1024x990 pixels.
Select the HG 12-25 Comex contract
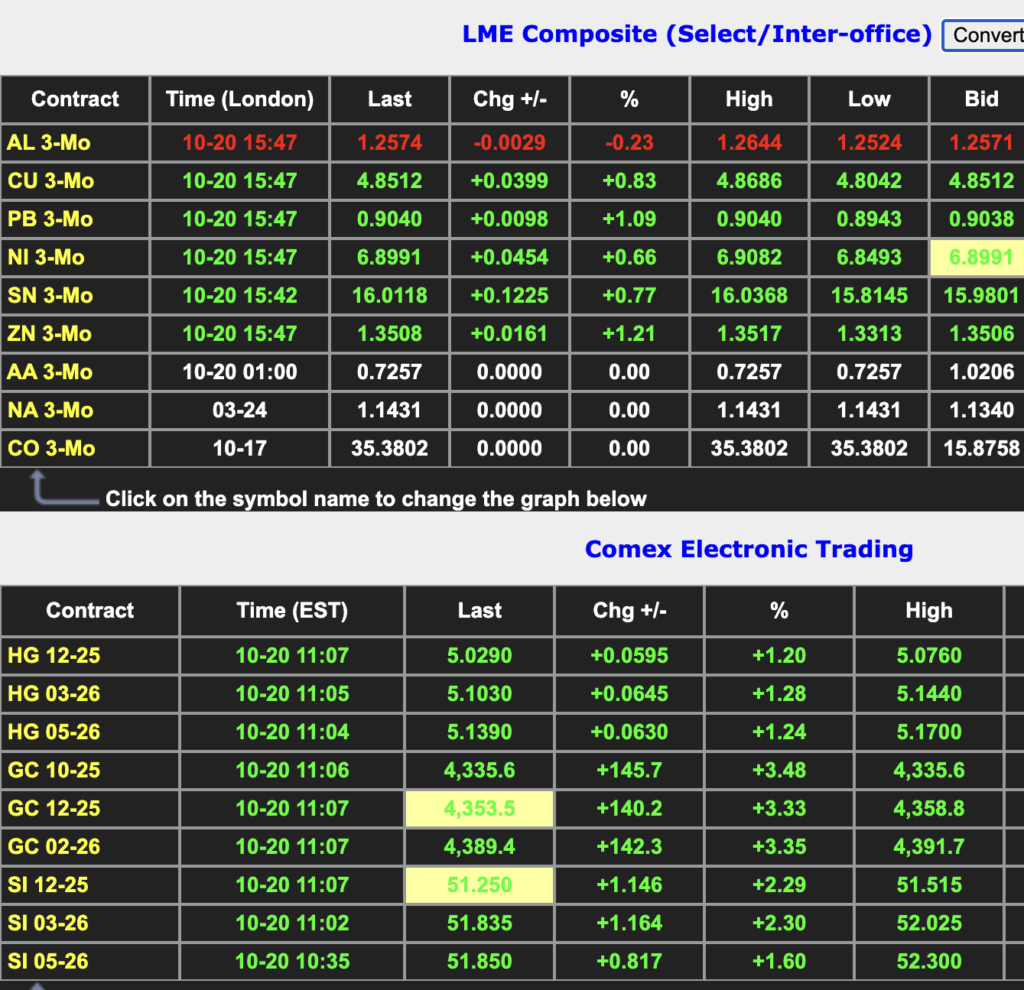tap(54, 656)
